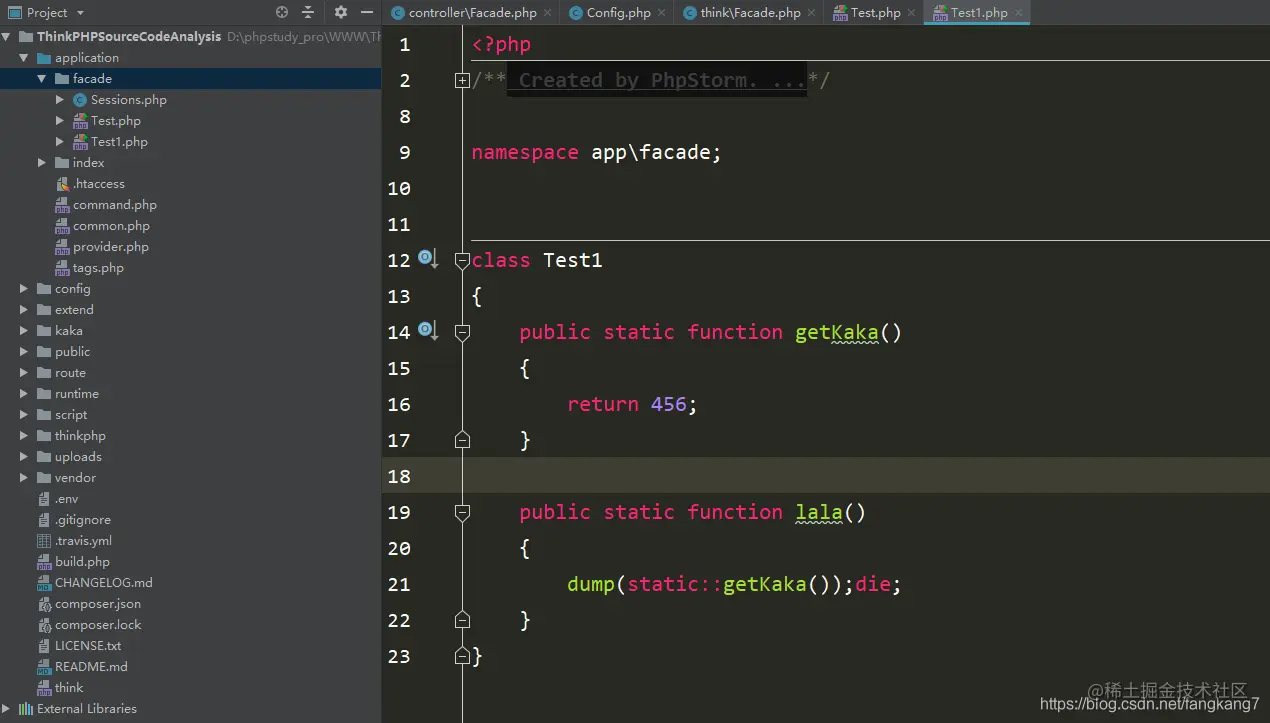1270x723 pixels.
Task: Fold the lala function block
Action: [x=462, y=513]
